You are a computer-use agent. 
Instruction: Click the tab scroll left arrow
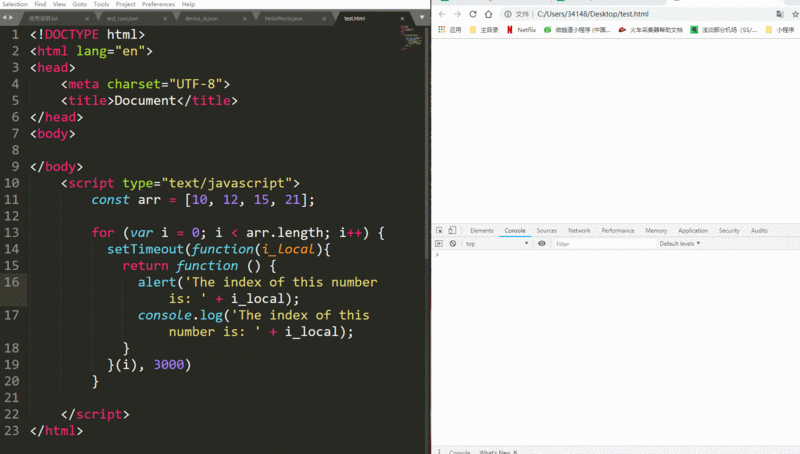point(4,18)
